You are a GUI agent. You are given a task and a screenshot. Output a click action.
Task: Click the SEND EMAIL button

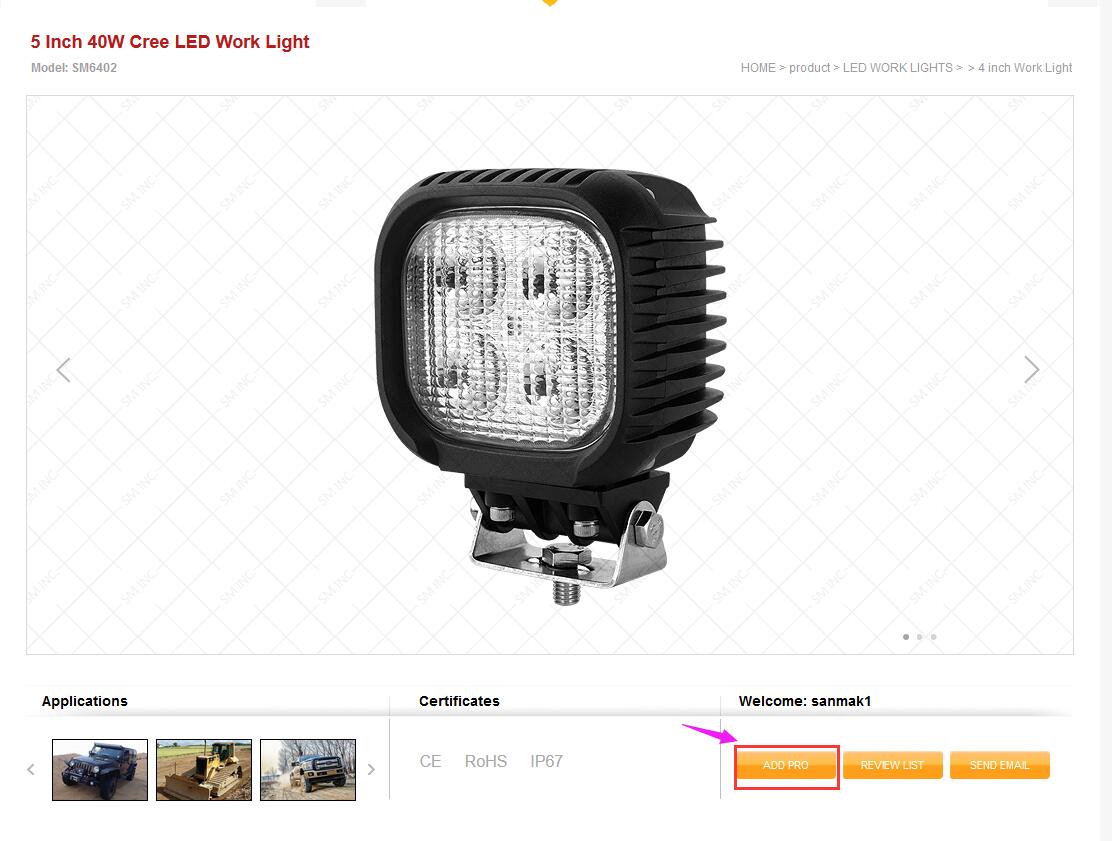[1000, 765]
